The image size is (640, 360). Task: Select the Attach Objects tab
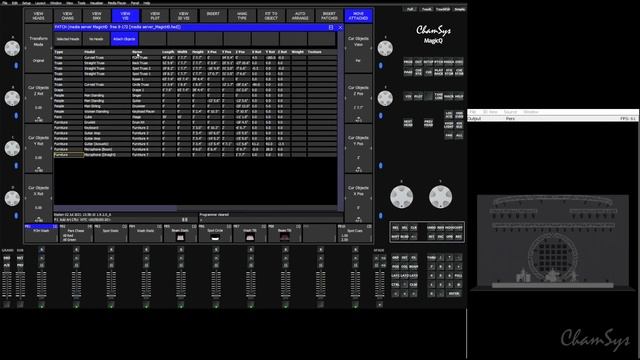coord(124,39)
